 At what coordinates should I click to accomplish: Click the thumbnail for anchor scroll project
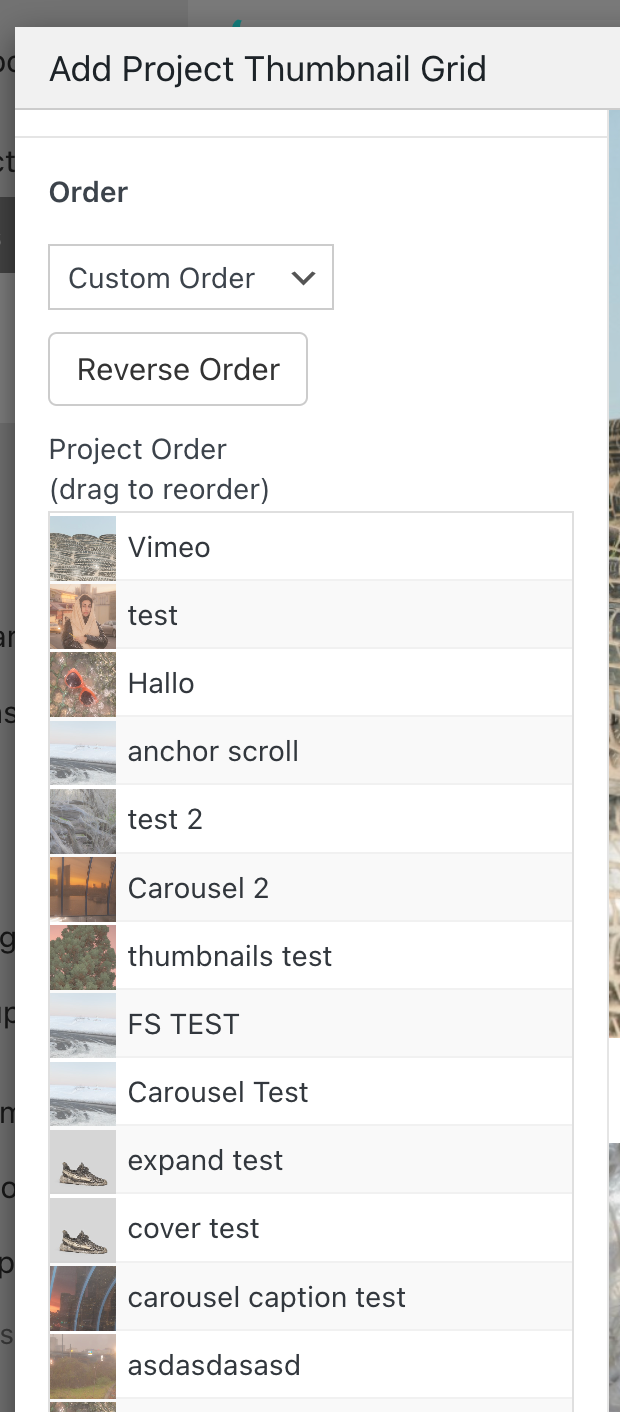[82, 751]
